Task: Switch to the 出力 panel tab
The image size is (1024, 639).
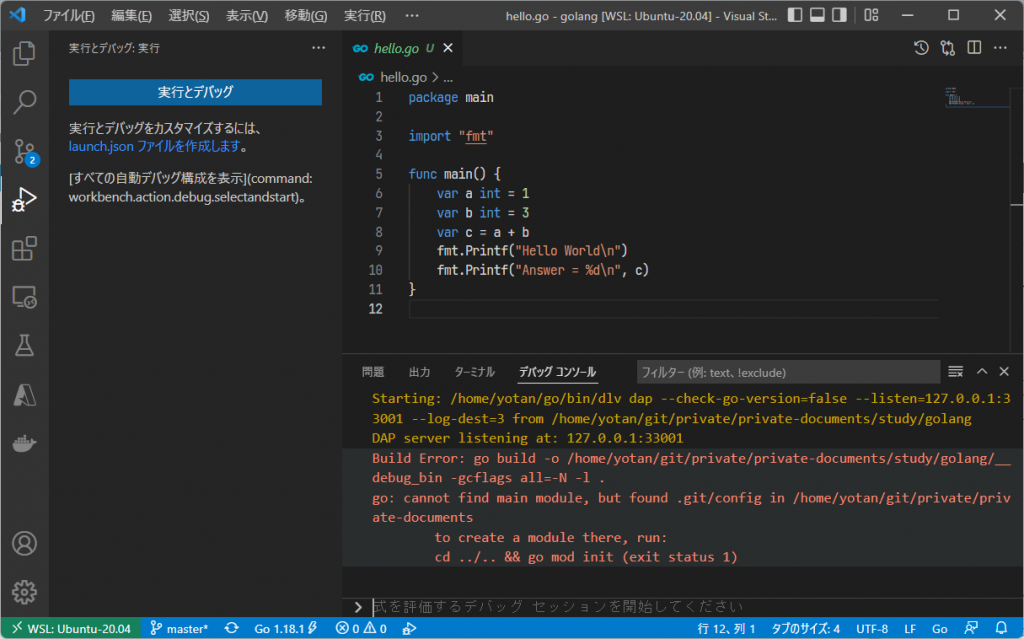Action: tap(419, 372)
